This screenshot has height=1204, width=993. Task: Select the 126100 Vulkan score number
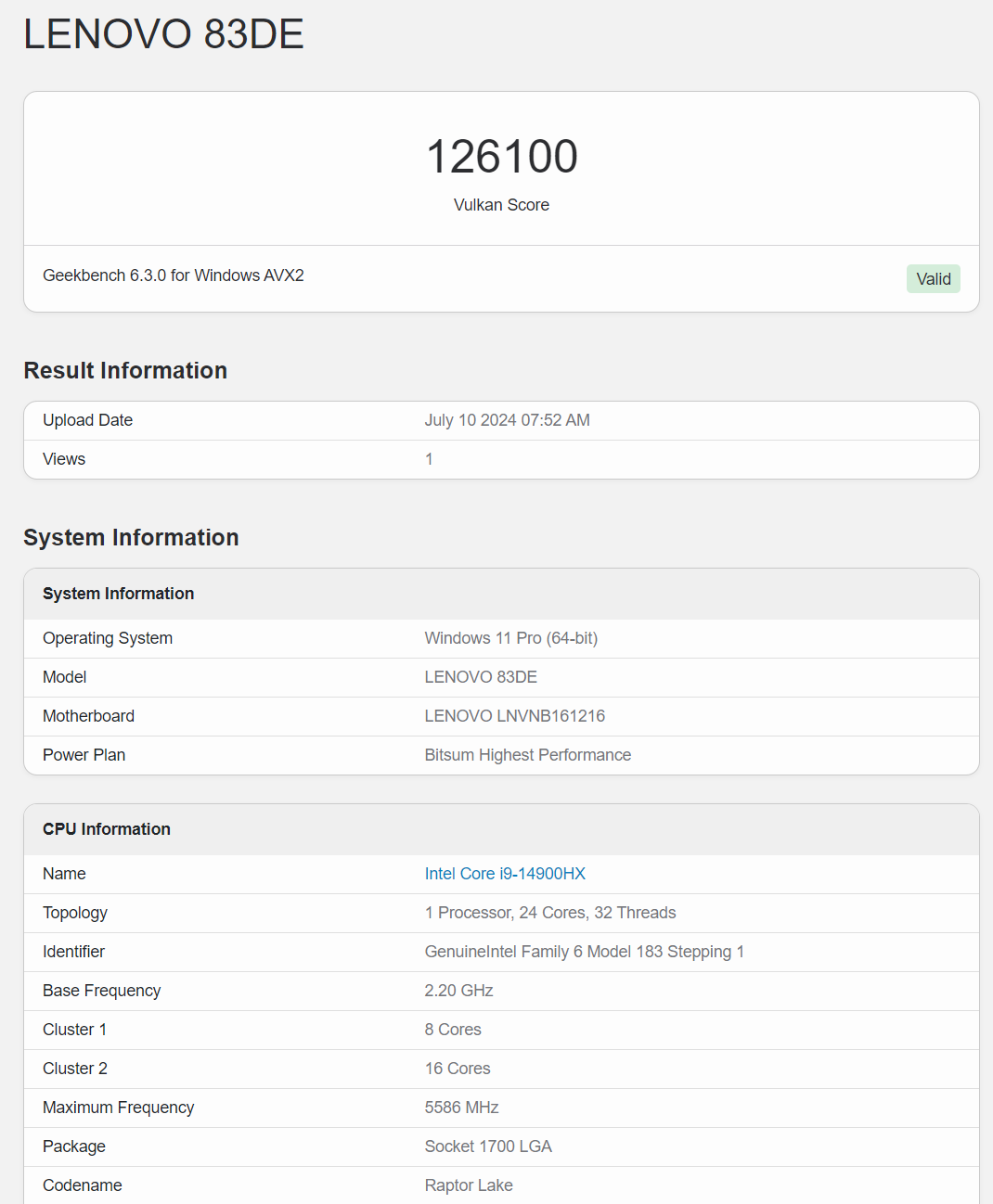click(501, 156)
